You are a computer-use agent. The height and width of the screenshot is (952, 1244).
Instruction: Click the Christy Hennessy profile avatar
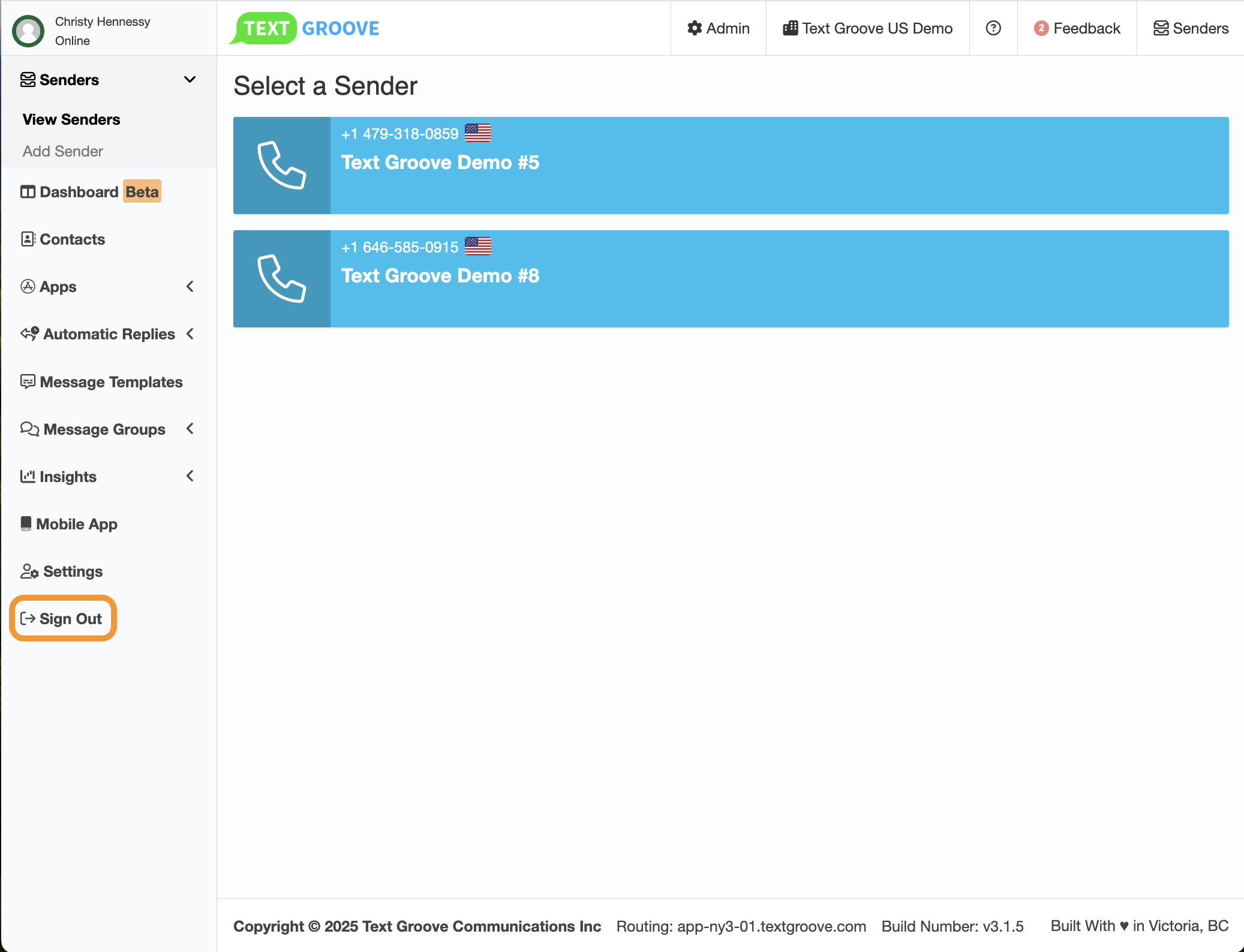click(28, 31)
